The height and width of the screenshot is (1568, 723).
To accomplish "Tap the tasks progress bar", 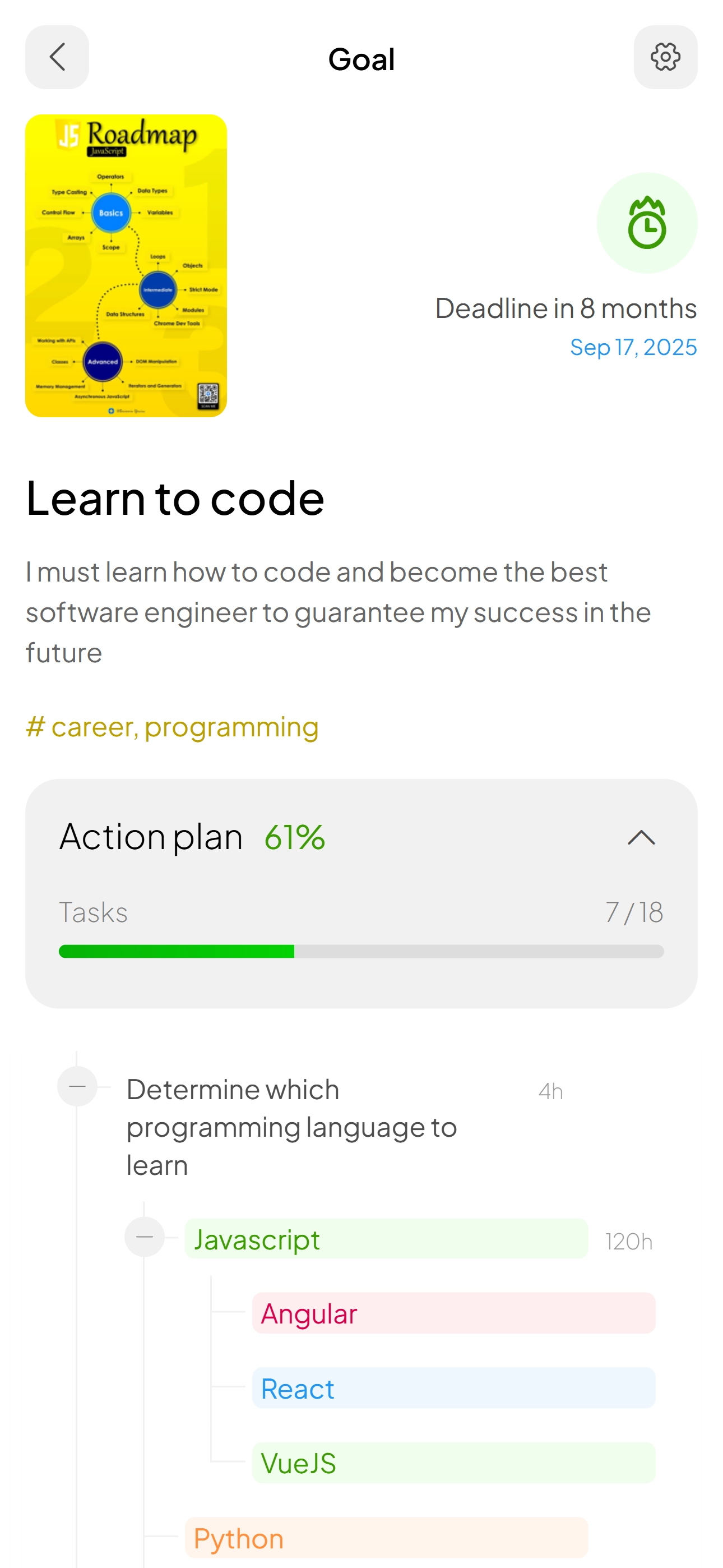I will 361,951.
